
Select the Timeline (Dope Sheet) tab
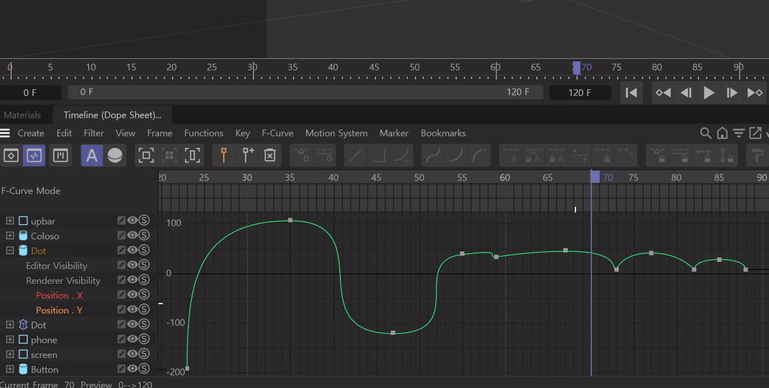[x=112, y=115]
